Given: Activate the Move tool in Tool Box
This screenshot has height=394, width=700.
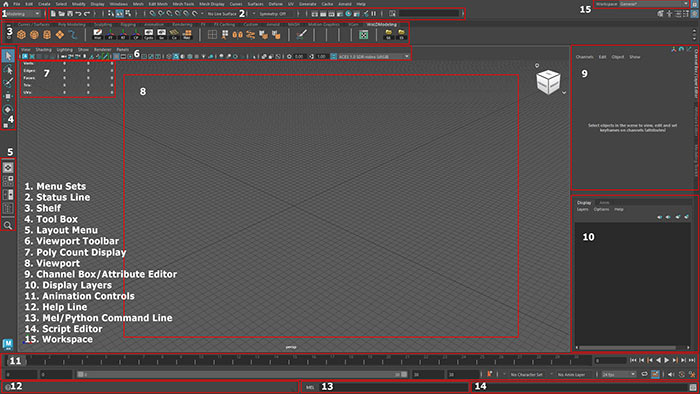Looking at the screenshot, I should [8, 96].
